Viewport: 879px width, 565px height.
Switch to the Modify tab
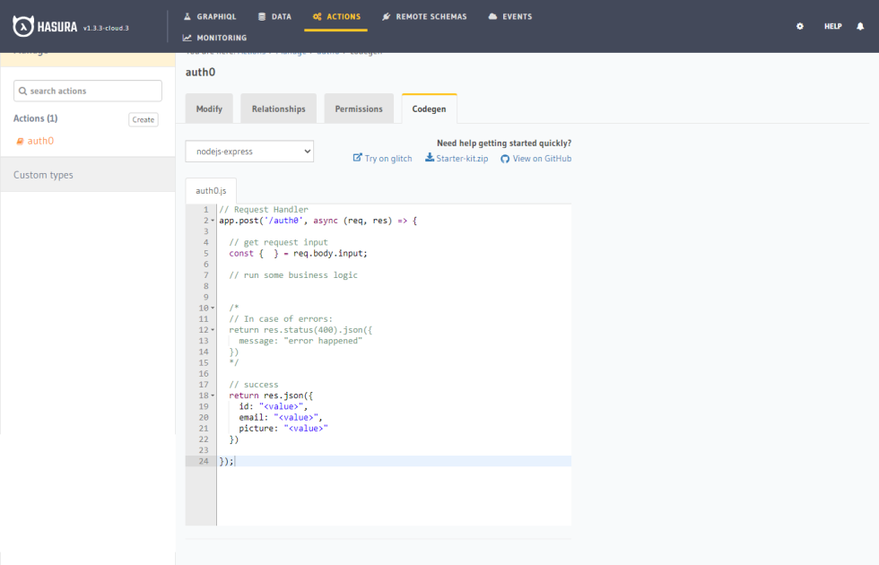[x=209, y=109]
